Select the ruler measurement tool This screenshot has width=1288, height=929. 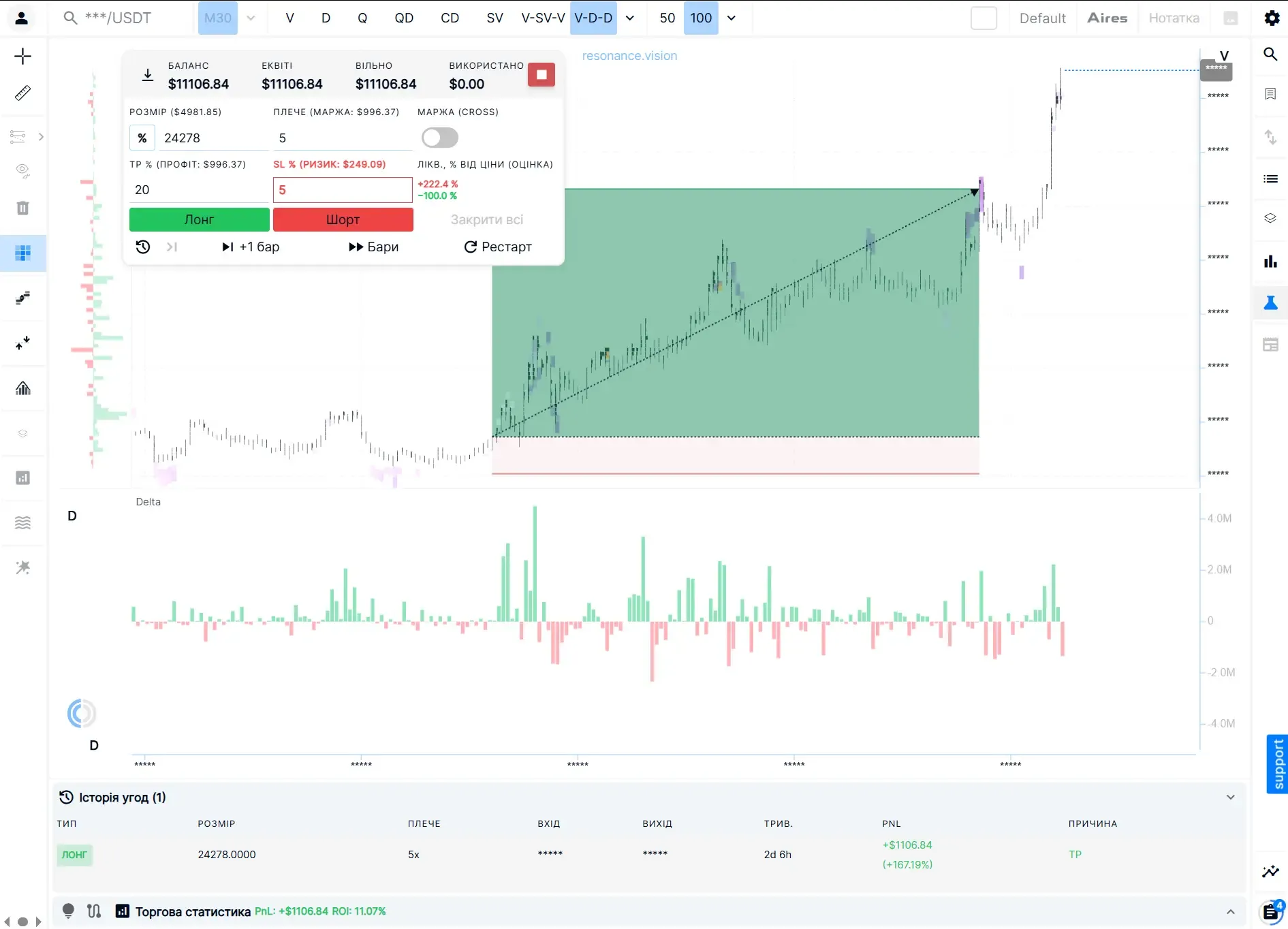pos(22,93)
